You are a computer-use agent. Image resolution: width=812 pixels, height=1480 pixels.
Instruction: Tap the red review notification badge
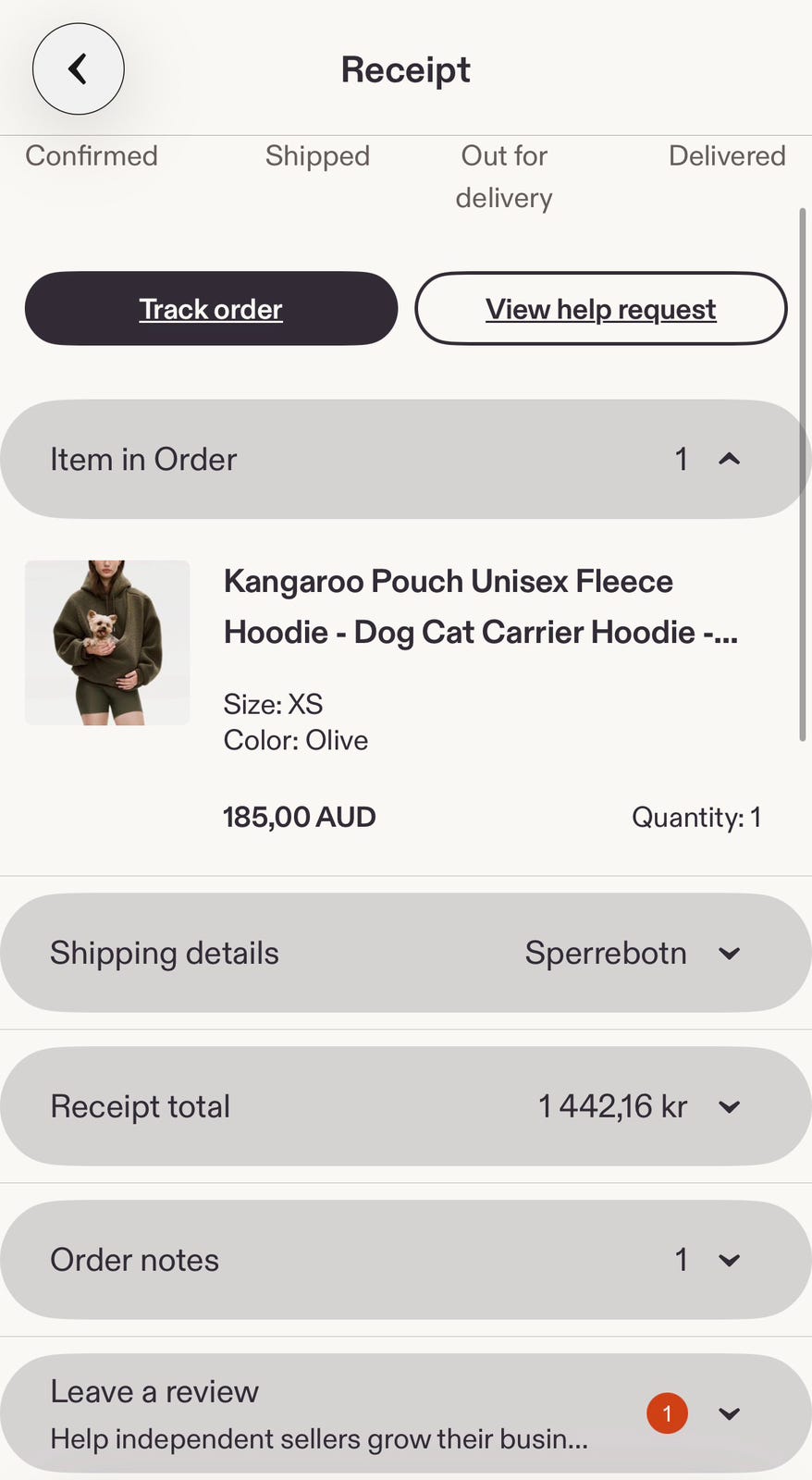(x=667, y=1413)
